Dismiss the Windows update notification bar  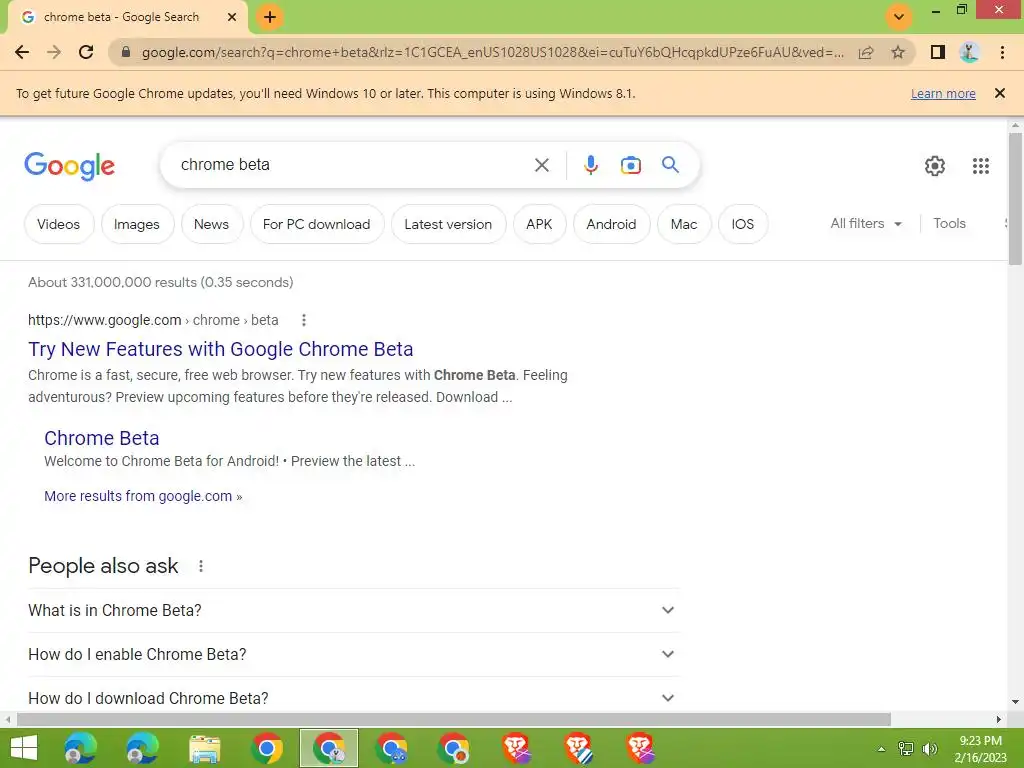[x=1000, y=93]
